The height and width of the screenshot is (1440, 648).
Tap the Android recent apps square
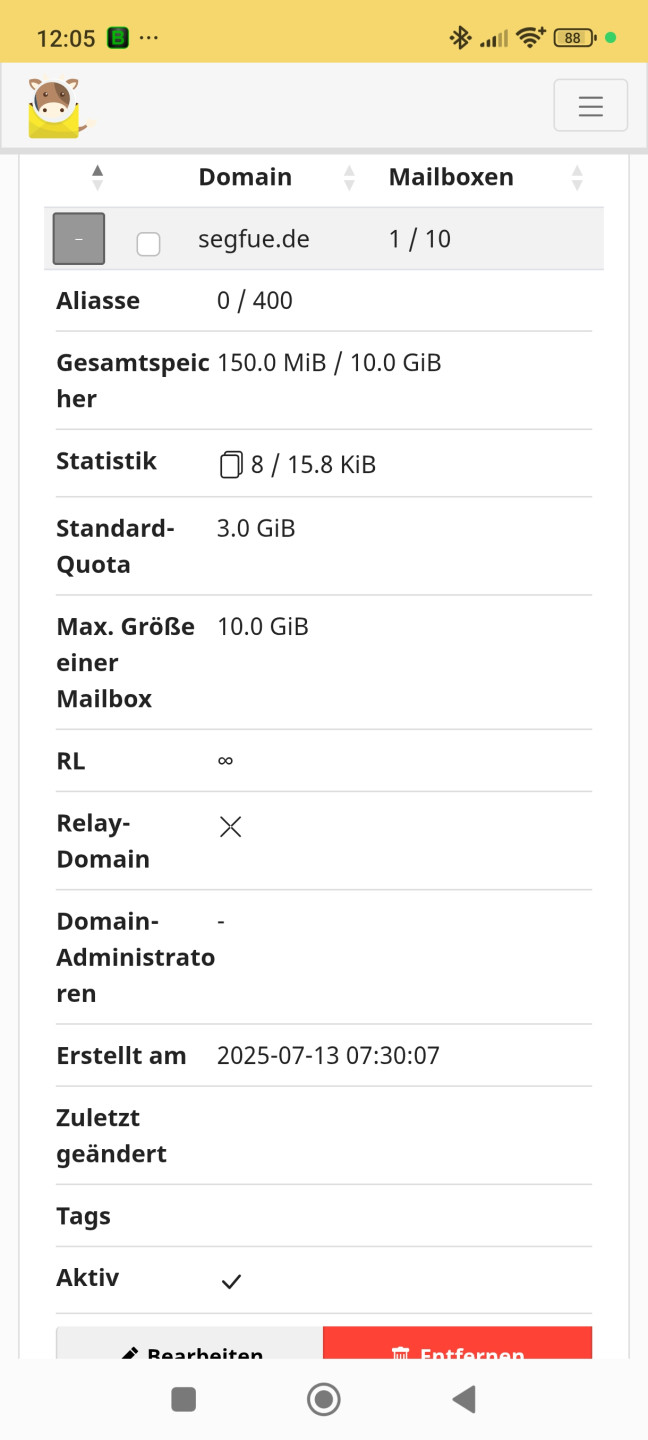click(184, 1399)
